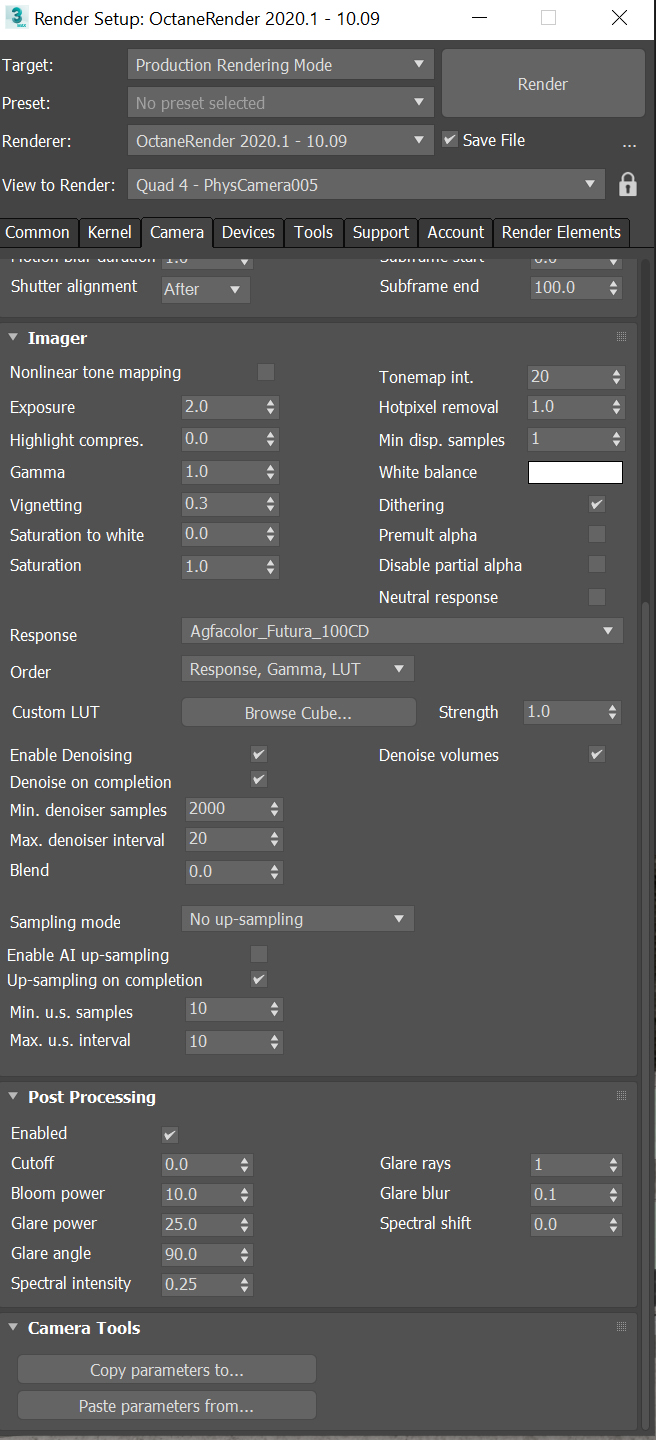Toggle the Save File checkbox

(450, 140)
